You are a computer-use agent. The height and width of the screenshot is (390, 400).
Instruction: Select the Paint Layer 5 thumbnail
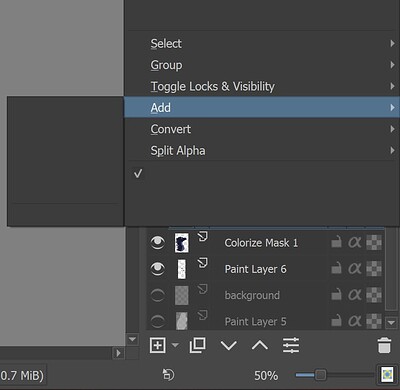point(182,321)
